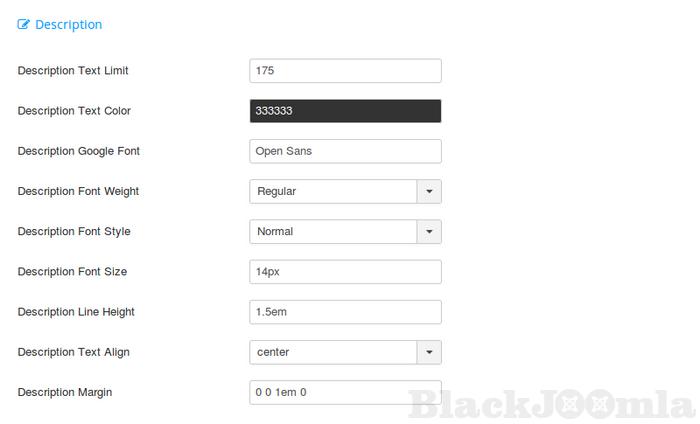Click the Description edit pencil icon
The height and width of the screenshot is (424, 700).
pyautogui.click(x=24, y=25)
